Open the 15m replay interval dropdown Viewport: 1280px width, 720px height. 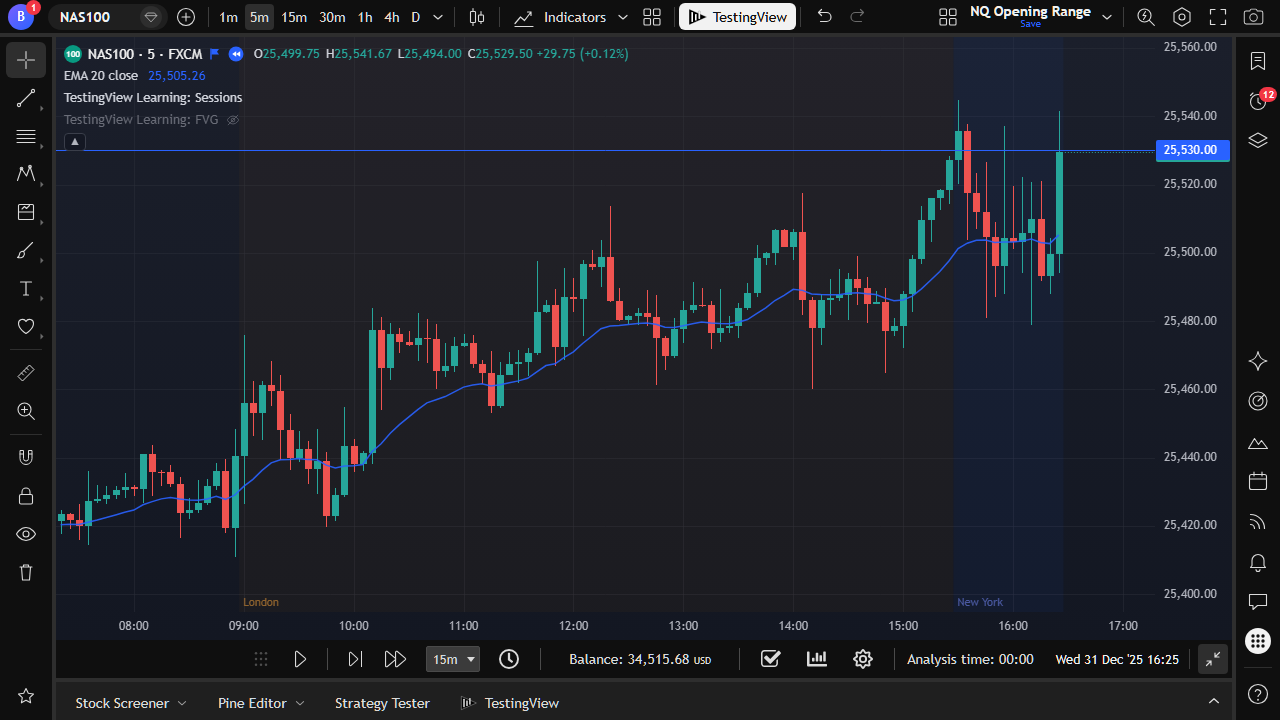[x=453, y=659]
